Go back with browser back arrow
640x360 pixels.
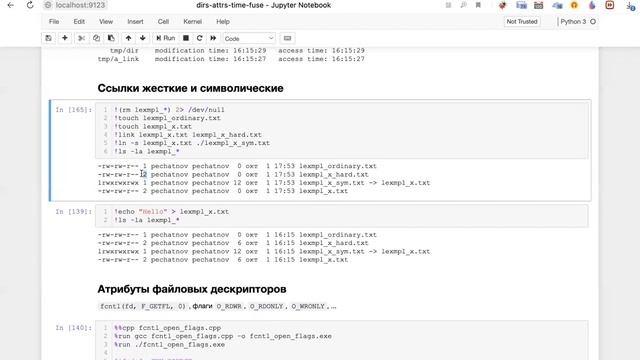tap(11, 5)
